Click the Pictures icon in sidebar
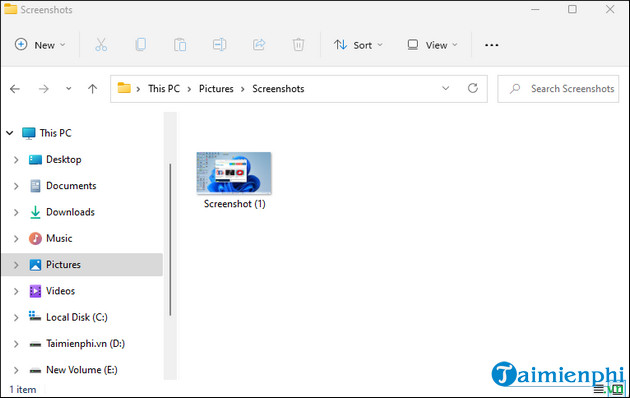Screen dimensions: 630x398 click(35, 265)
